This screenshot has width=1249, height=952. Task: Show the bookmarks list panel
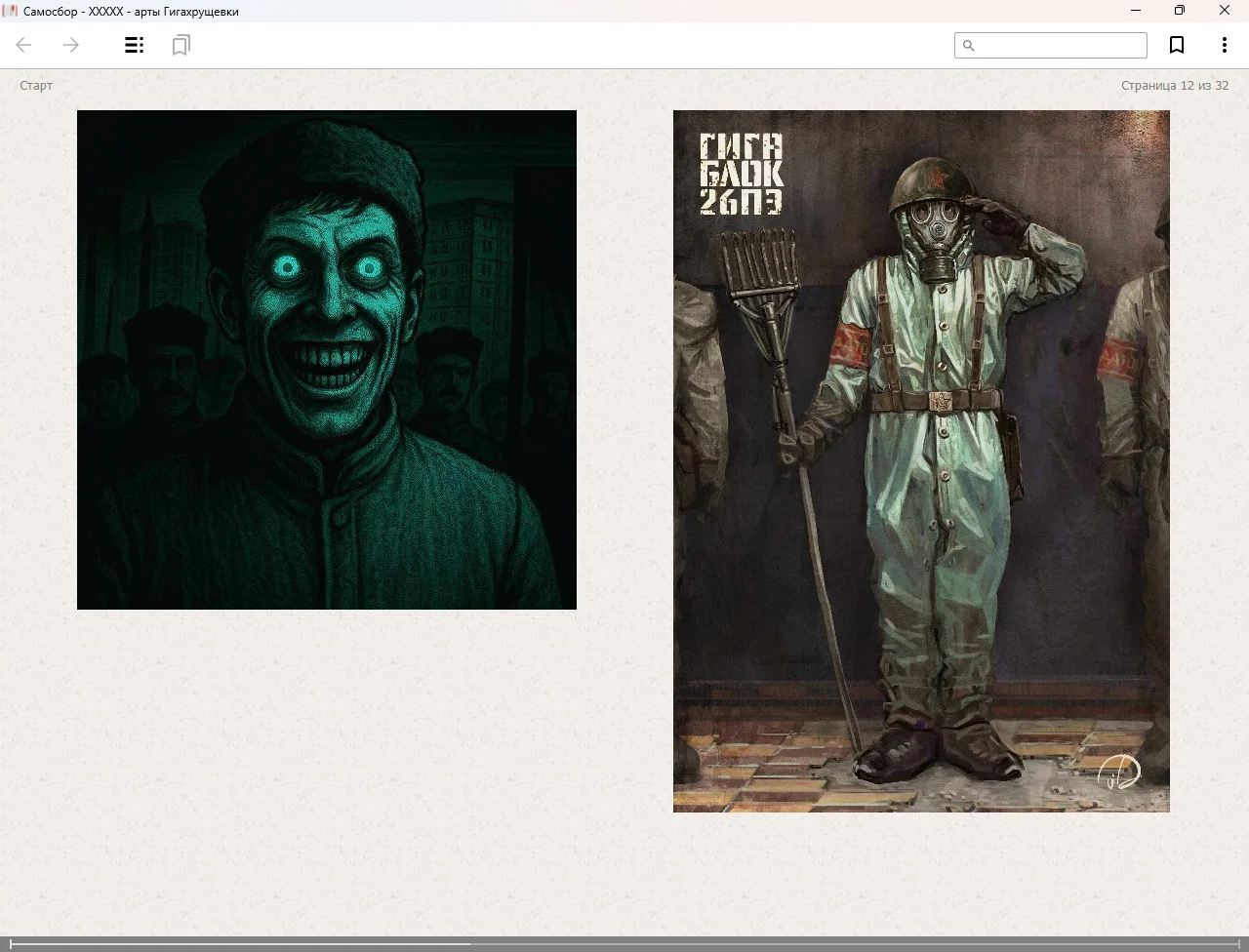(x=181, y=45)
